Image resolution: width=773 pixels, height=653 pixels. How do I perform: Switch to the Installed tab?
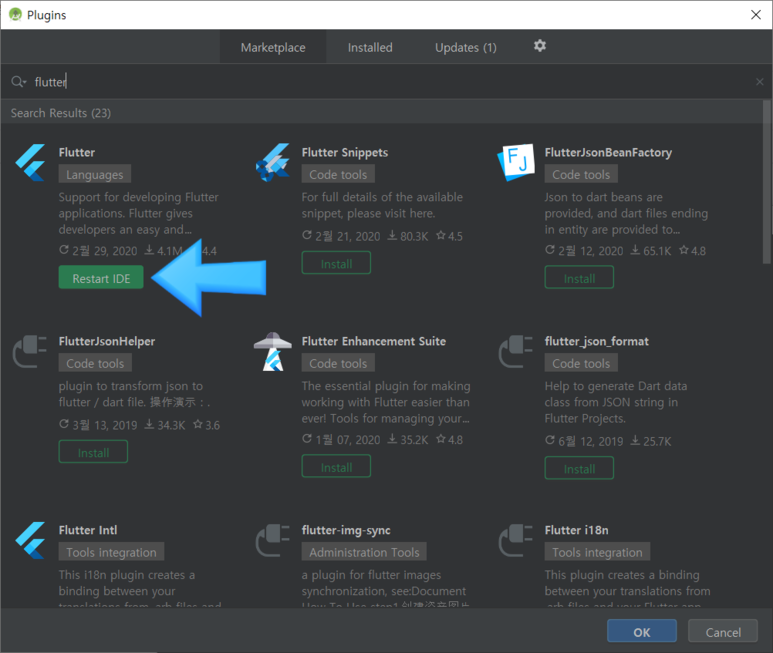[370, 47]
